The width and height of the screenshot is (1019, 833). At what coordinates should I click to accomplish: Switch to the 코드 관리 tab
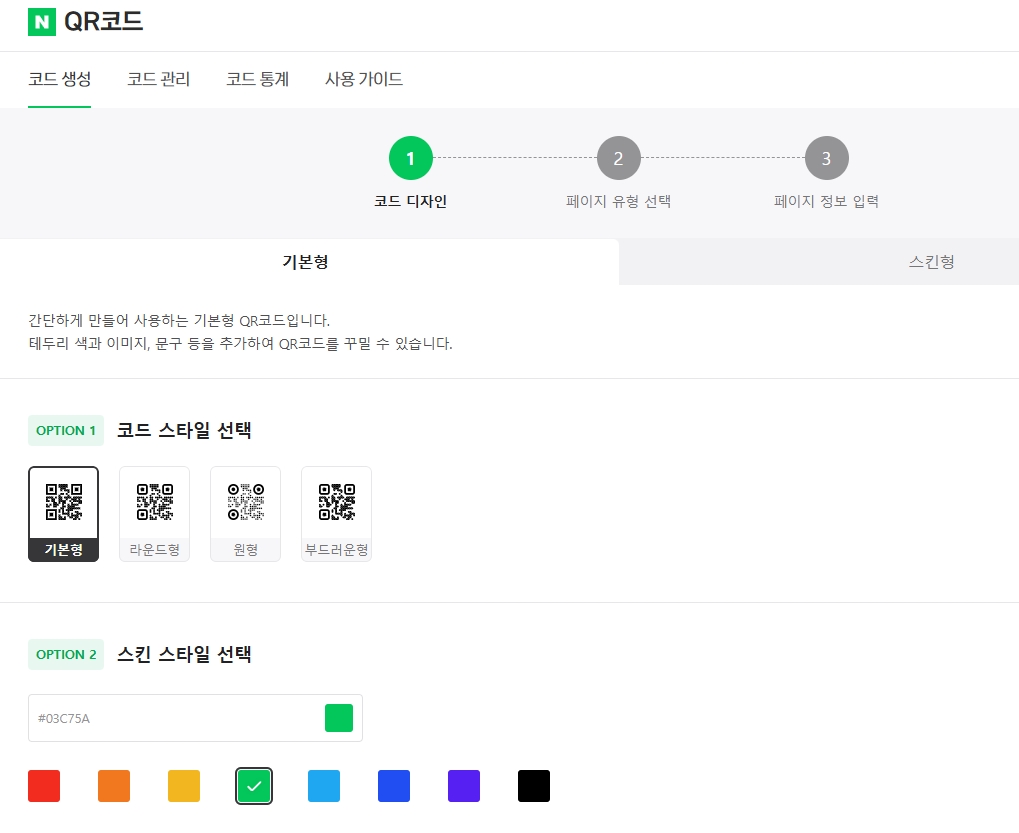pyautogui.click(x=159, y=79)
